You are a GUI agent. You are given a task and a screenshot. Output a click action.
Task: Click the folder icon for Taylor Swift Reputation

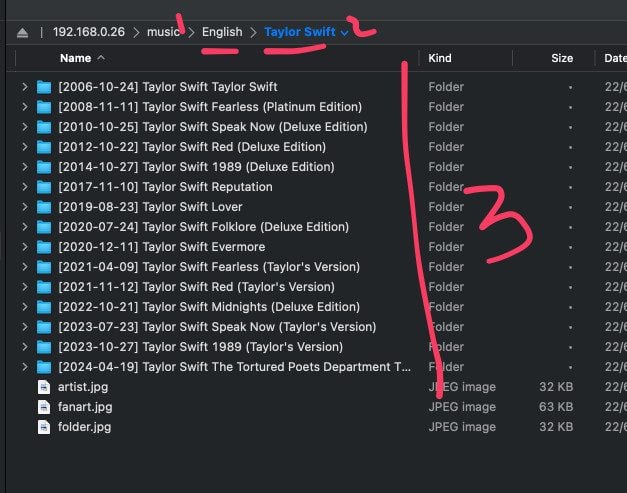coord(43,187)
